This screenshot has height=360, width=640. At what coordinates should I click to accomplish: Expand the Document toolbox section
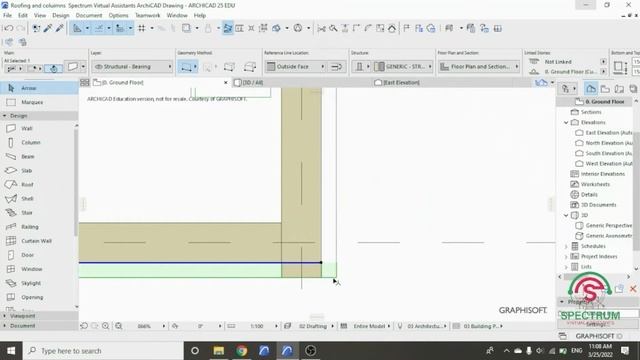coord(4,326)
